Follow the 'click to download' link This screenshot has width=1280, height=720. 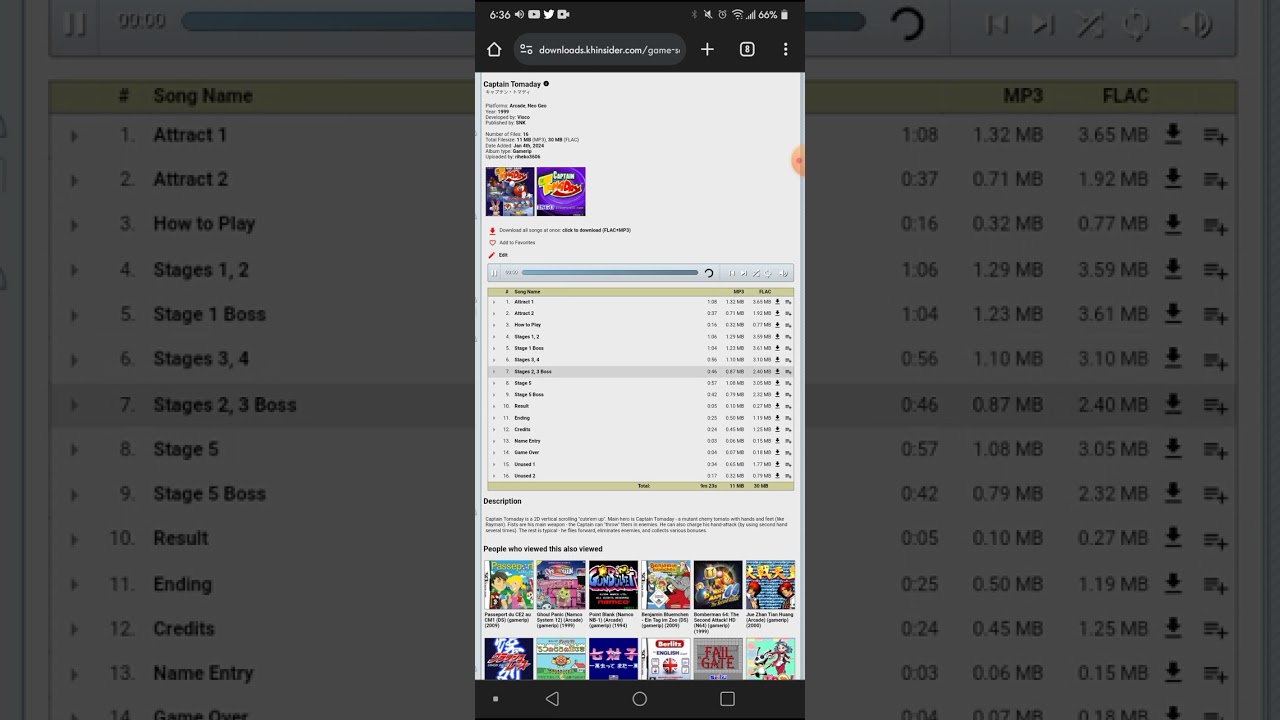click(x=596, y=230)
